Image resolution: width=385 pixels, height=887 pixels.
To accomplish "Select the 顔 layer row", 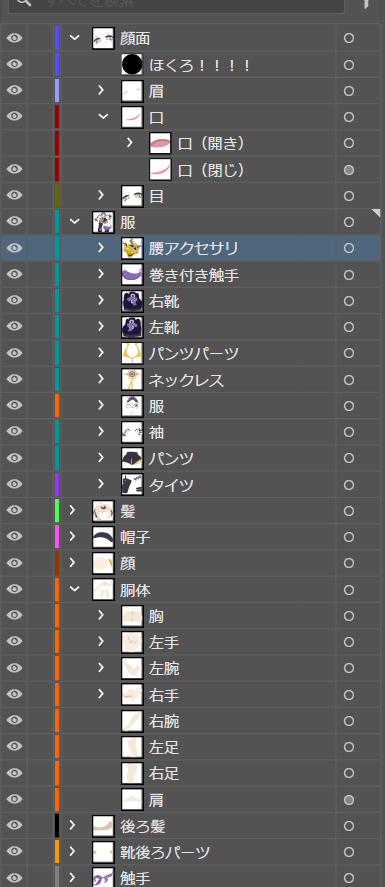I will click(x=191, y=563).
